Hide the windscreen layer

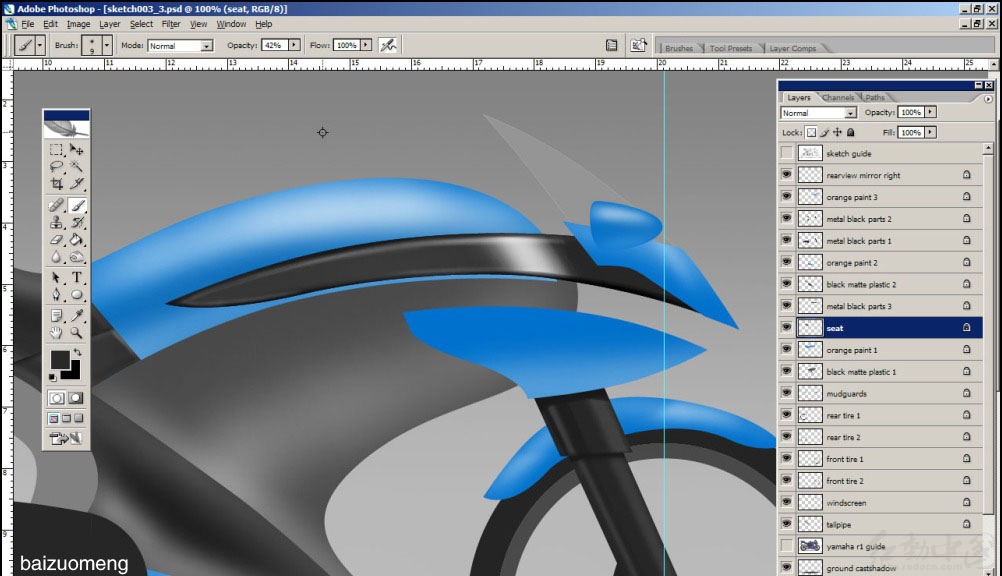pos(787,502)
